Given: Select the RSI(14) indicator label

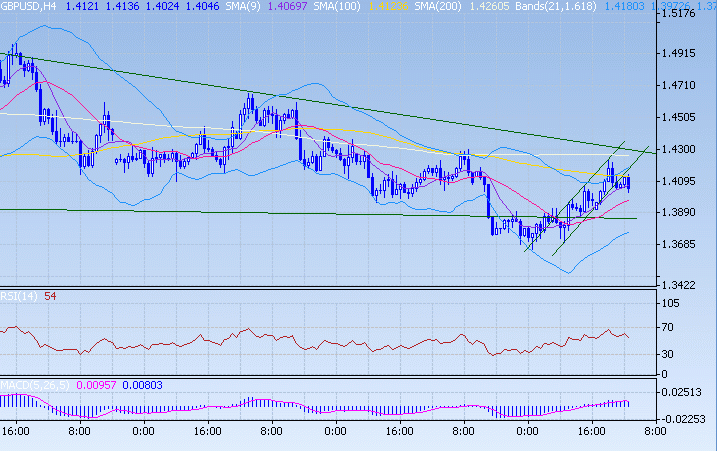Looking at the screenshot, I should 19,297.
